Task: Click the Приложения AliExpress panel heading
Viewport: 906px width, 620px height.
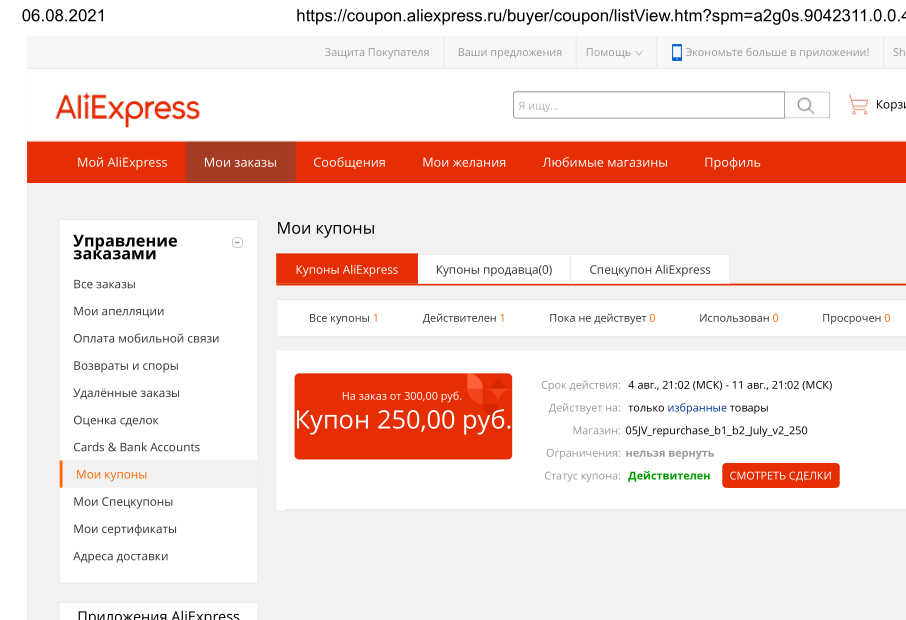Action: tap(158, 615)
